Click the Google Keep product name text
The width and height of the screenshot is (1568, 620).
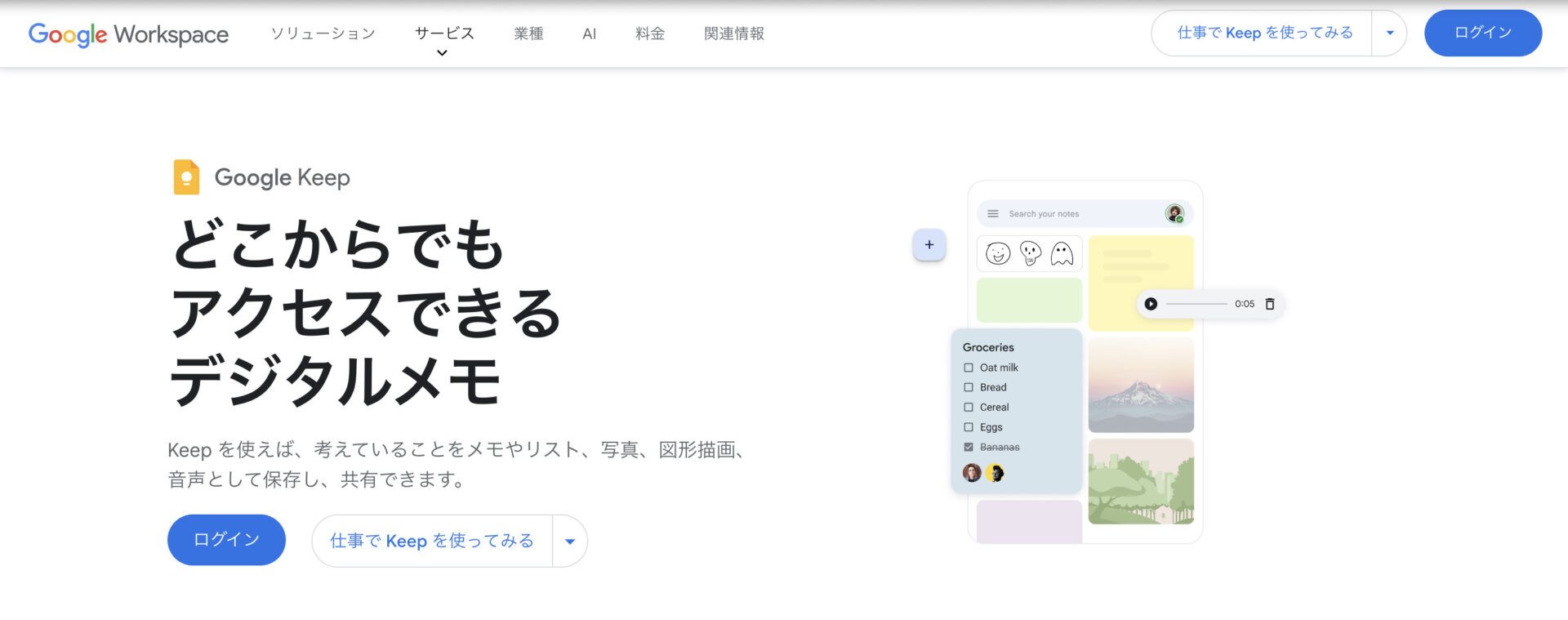283,178
